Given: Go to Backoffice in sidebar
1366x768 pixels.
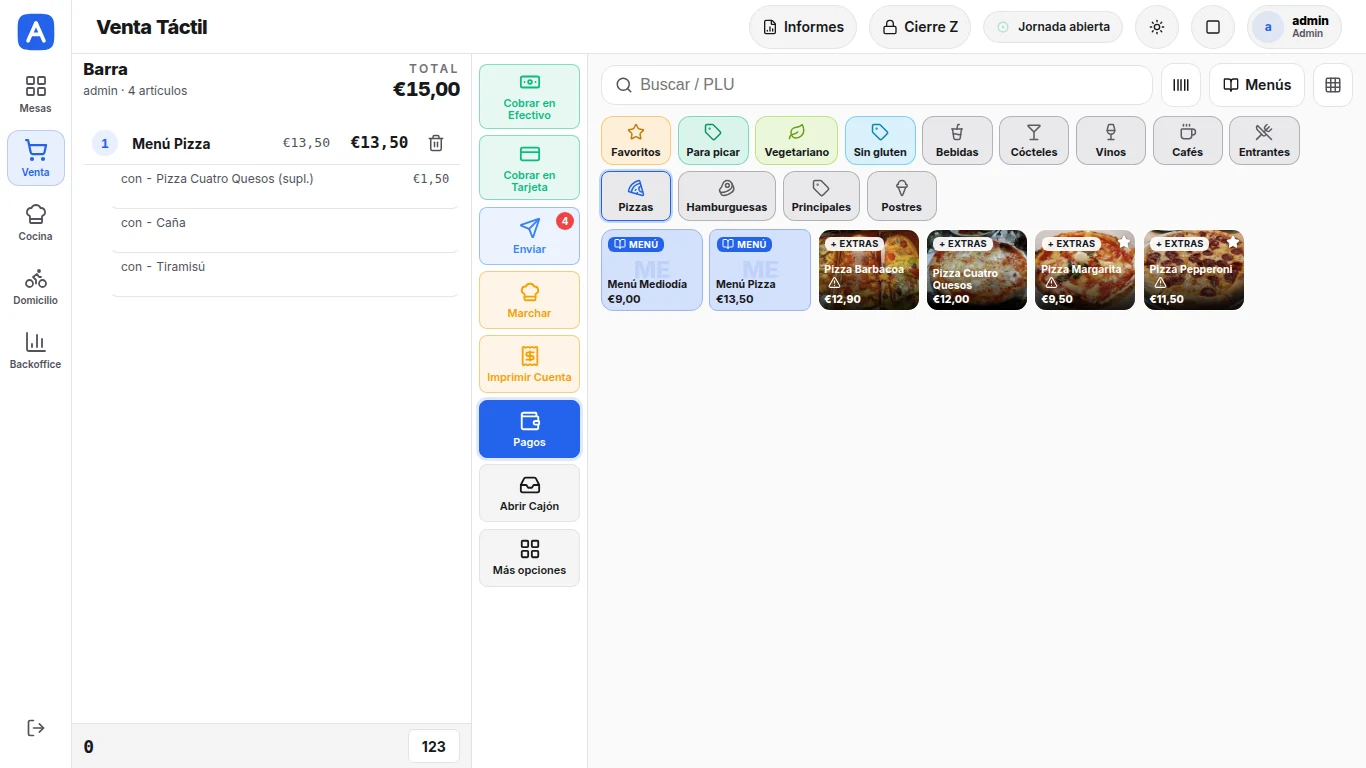Looking at the screenshot, I should (x=36, y=350).
